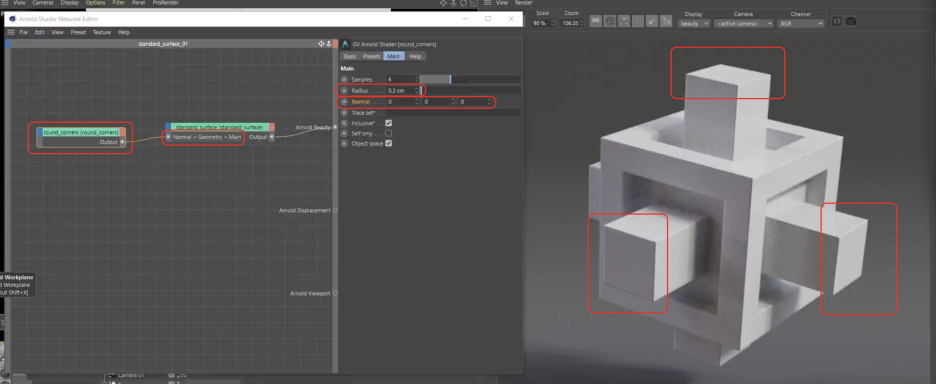The height and width of the screenshot is (384, 936).
Task: Open the Cameras menu in the viewport
Action: pos(43,3)
